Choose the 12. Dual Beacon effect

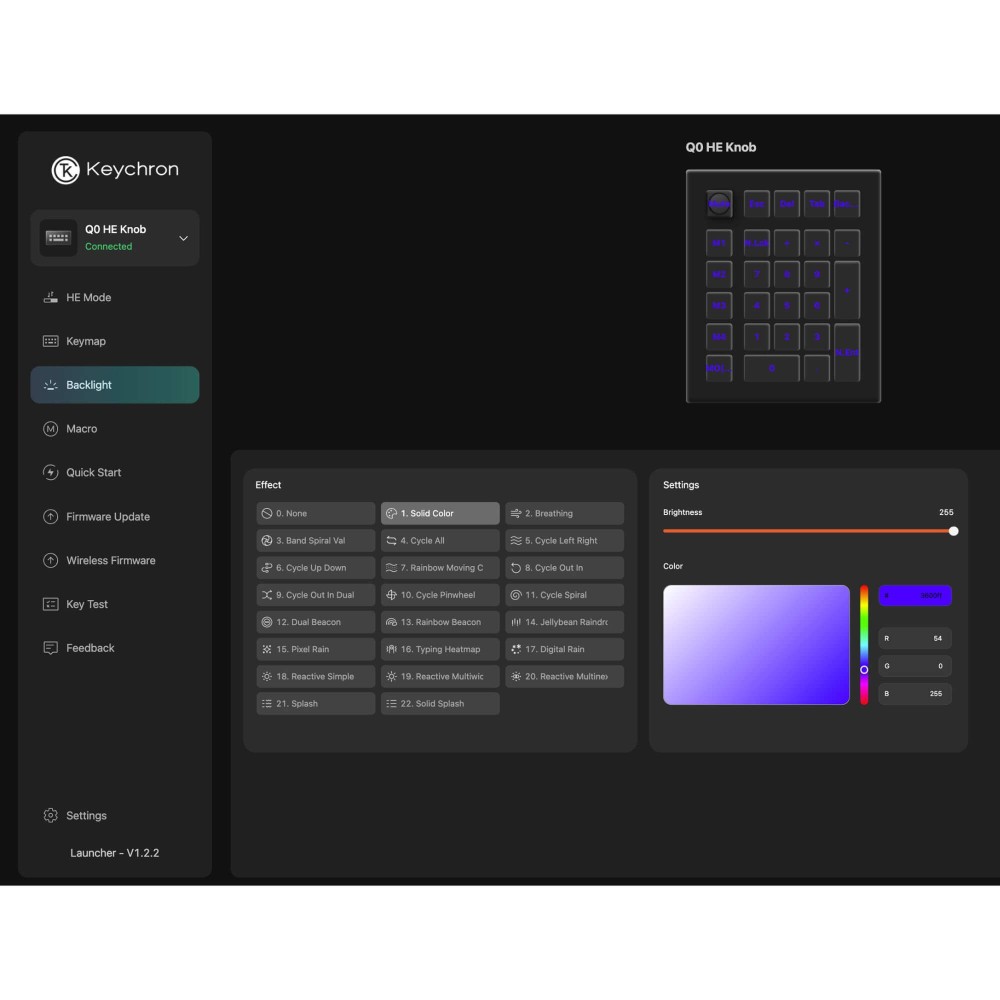coord(316,622)
